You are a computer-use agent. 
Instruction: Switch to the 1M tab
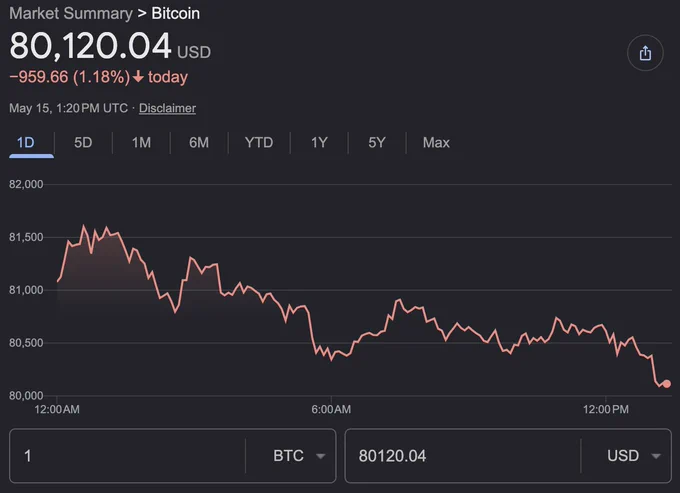click(x=141, y=143)
